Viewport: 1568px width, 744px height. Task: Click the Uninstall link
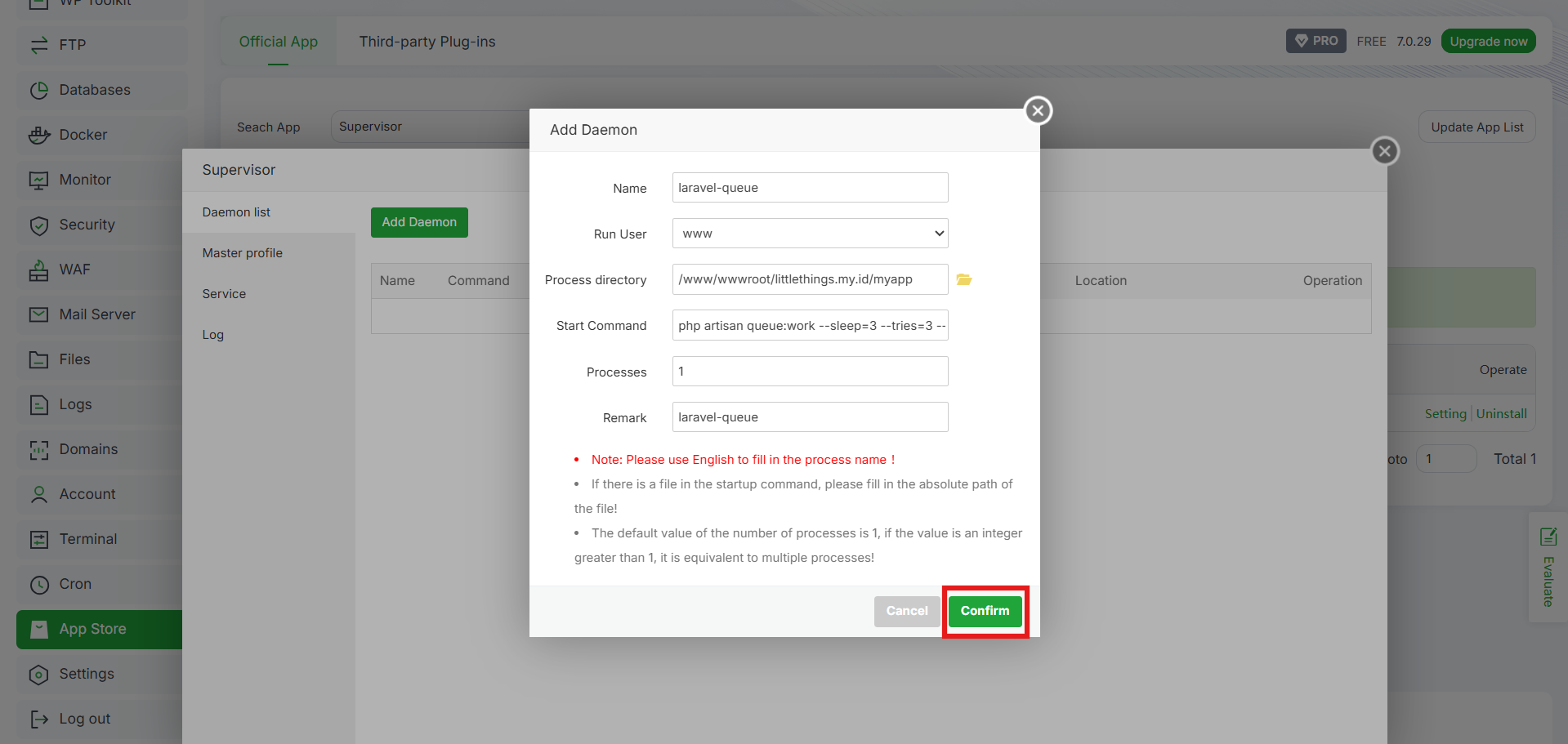pyautogui.click(x=1501, y=414)
